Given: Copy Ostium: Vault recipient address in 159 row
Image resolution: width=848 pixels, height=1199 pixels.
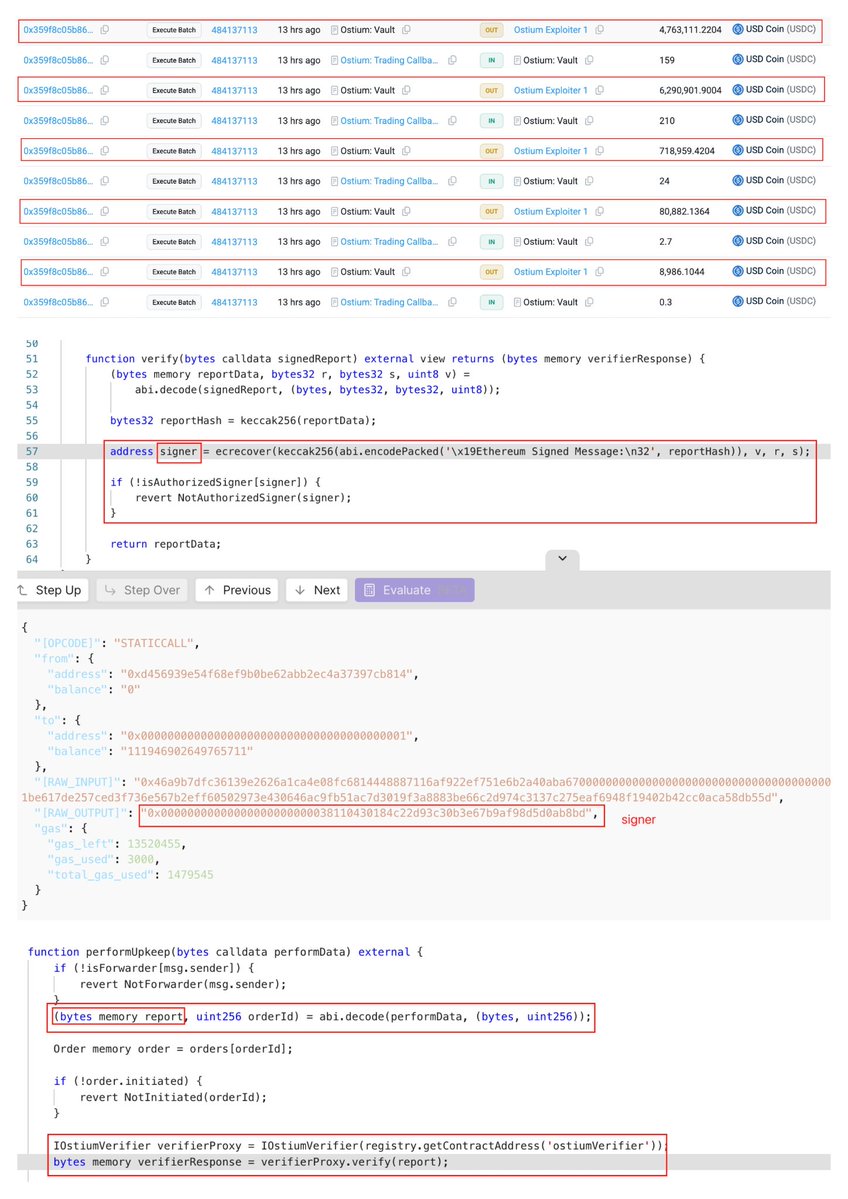Looking at the screenshot, I should click(589, 60).
